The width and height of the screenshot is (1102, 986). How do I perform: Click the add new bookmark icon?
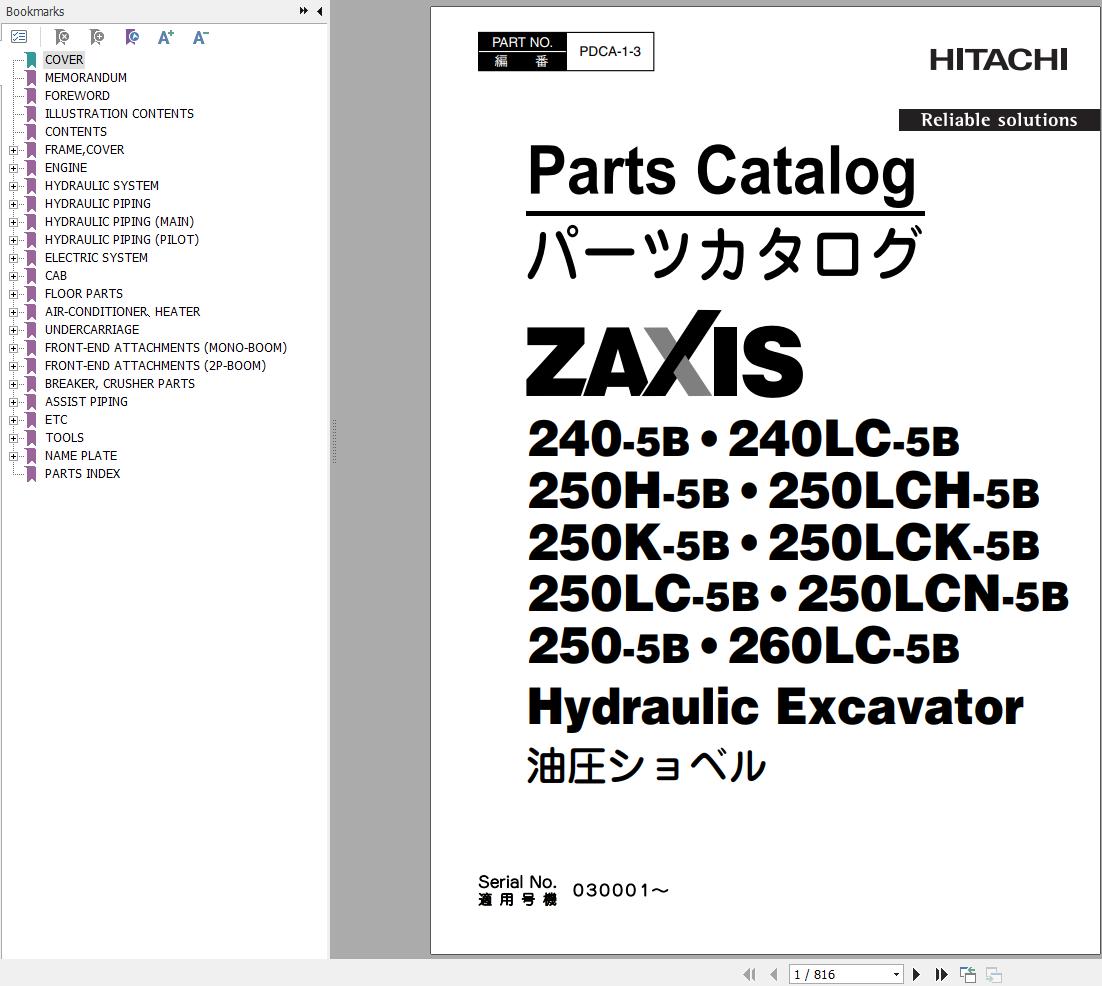(x=97, y=37)
